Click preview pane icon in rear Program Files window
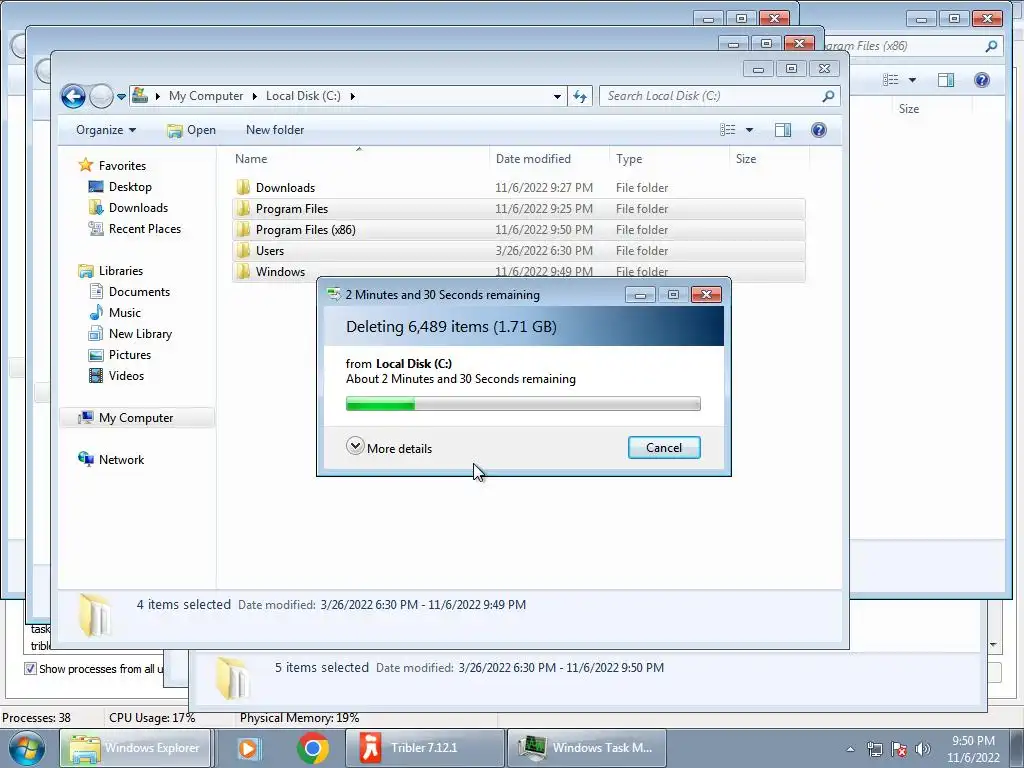This screenshot has width=1024, height=768. click(x=946, y=80)
